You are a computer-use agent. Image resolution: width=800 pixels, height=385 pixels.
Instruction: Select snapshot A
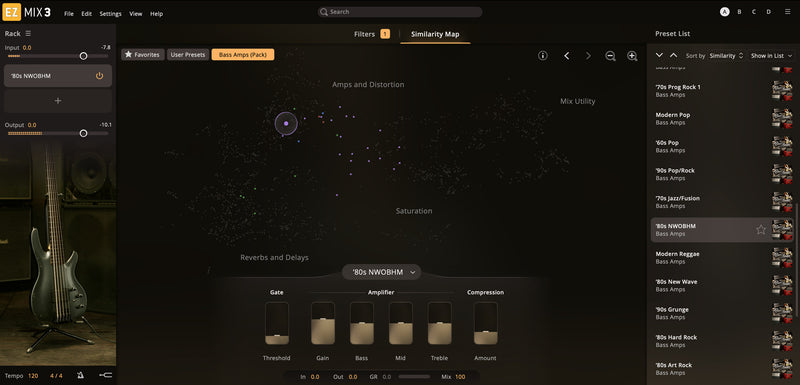point(724,12)
